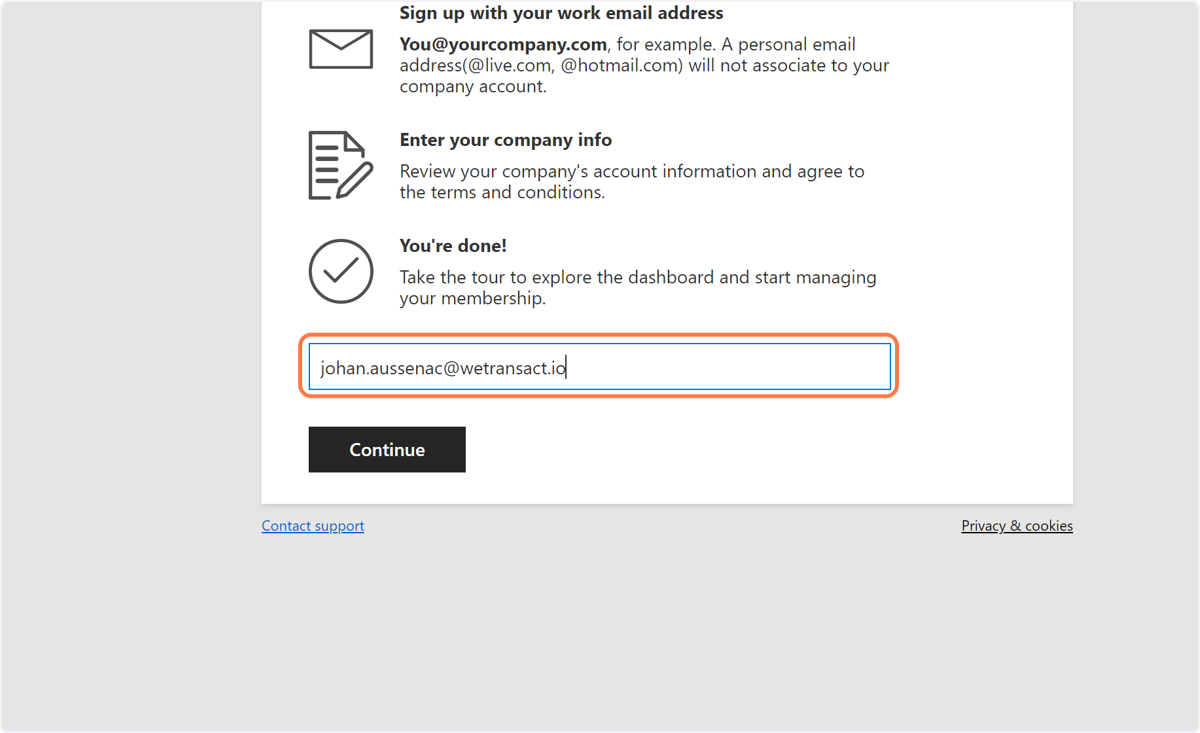
Task: Open the Privacy & cookies link
Action: pos(1017,526)
